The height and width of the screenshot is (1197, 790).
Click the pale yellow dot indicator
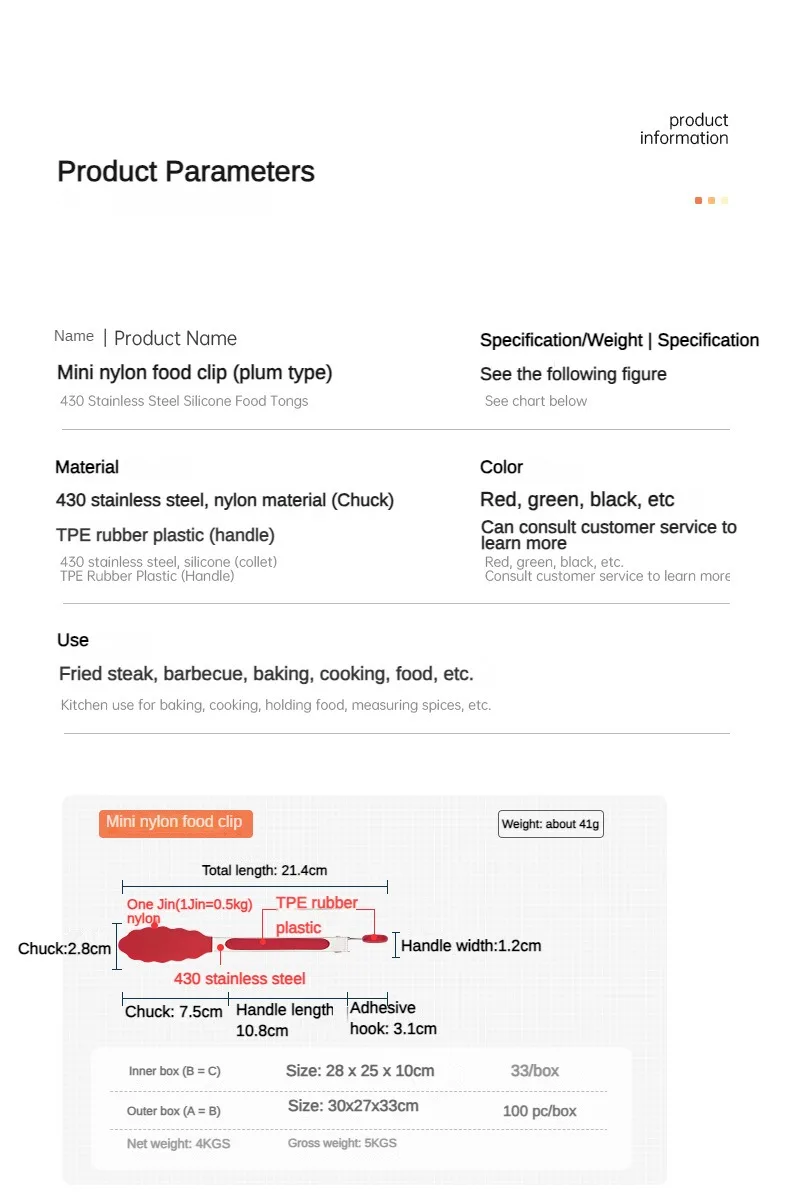[724, 201]
